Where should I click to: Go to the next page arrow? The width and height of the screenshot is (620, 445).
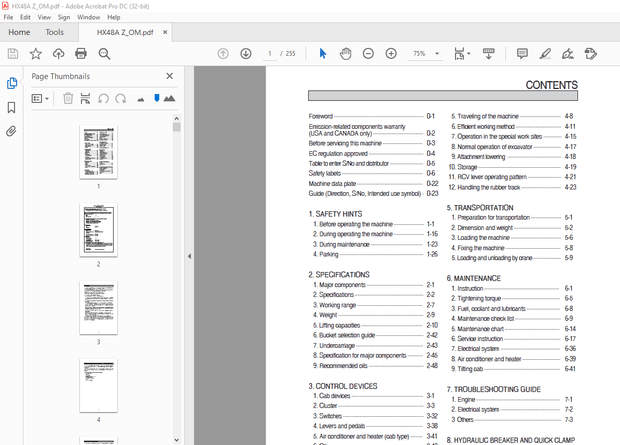[246, 53]
